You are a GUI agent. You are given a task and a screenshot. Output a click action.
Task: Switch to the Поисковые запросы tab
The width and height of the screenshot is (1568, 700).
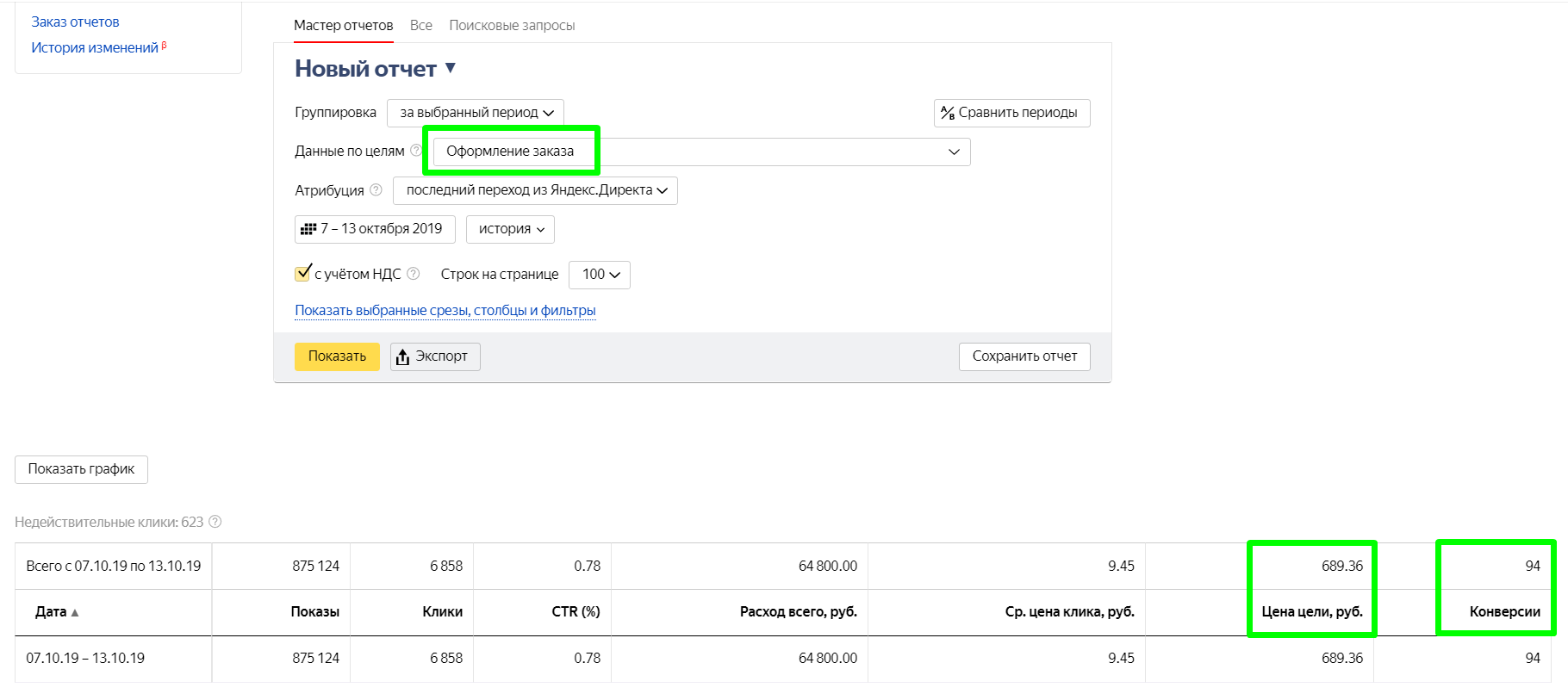(x=512, y=25)
